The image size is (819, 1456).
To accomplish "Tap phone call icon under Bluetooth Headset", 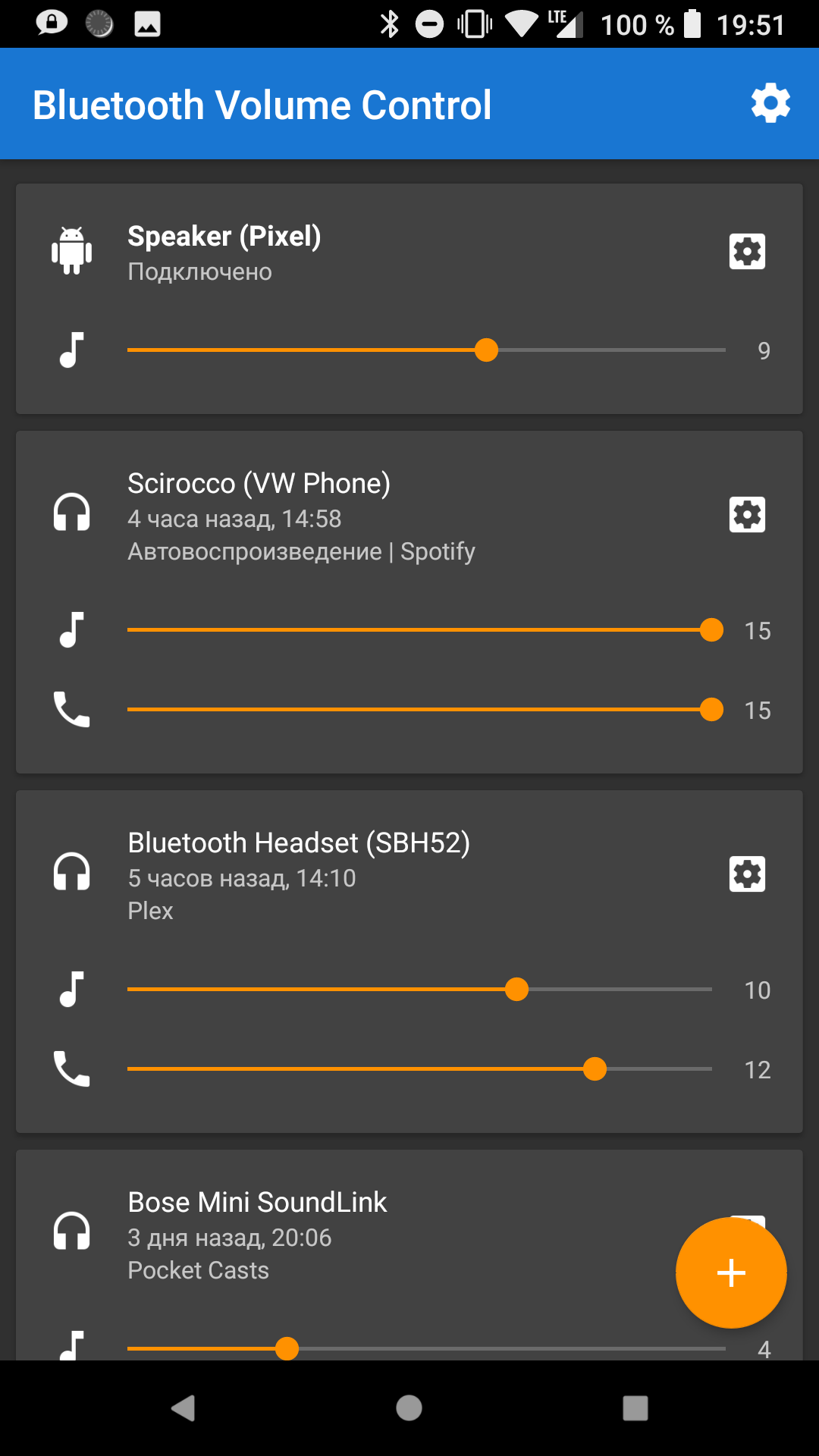I will (x=72, y=1068).
